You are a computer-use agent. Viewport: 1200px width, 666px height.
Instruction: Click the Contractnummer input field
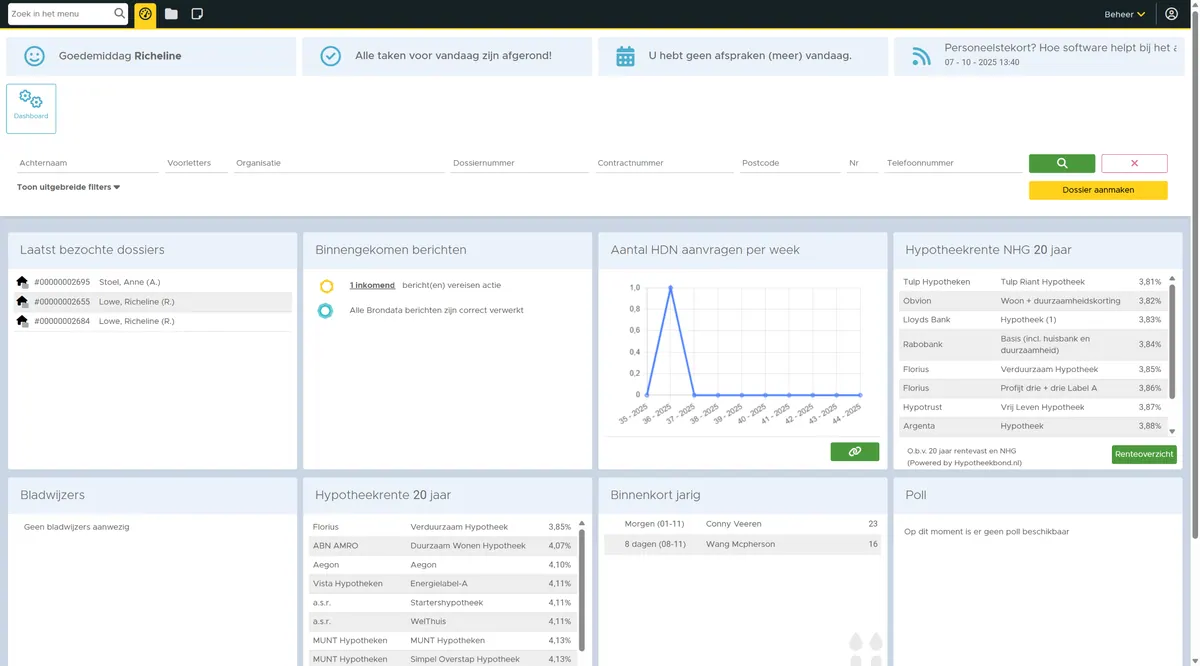[665, 163]
